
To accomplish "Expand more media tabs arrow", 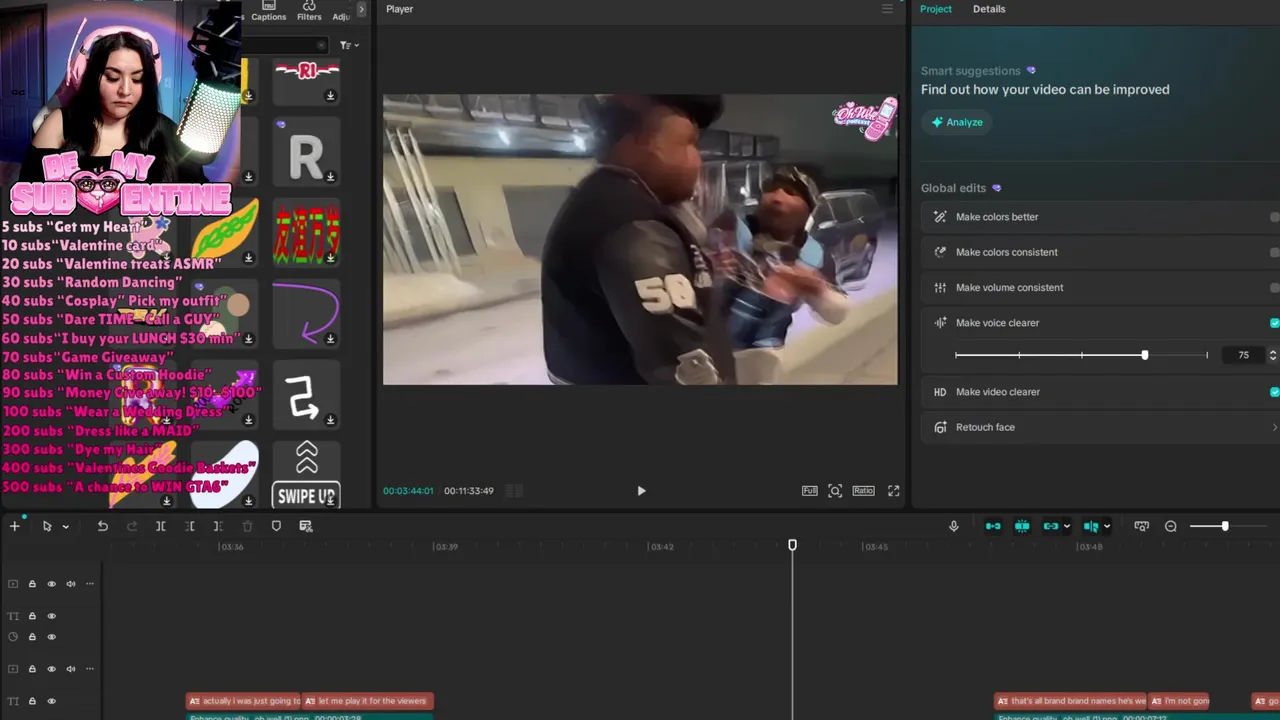I will [361, 10].
